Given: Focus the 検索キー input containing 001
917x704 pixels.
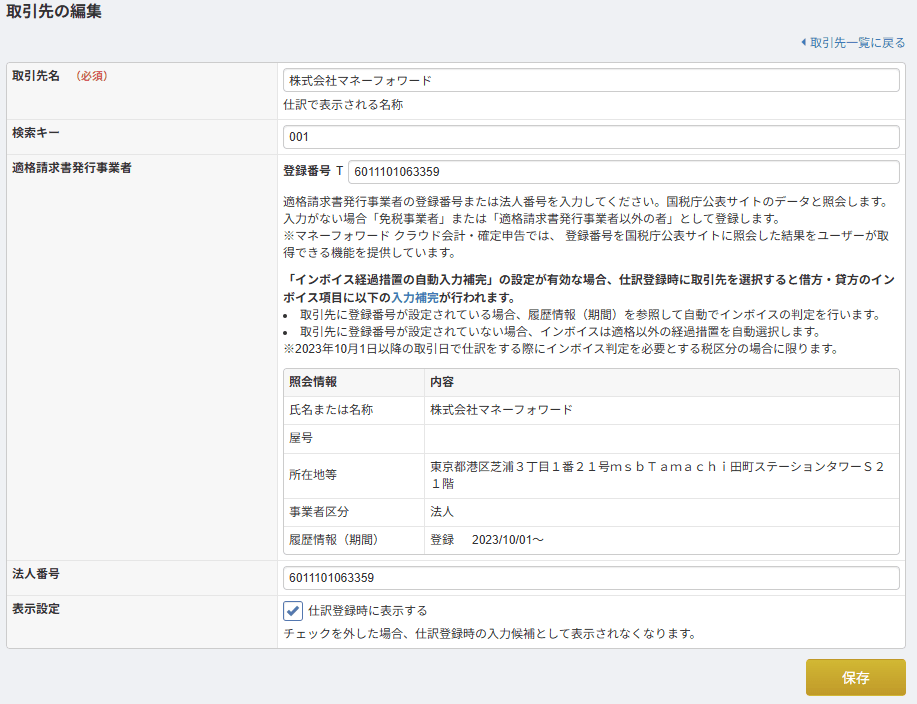Looking at the screenshot, I should tap(591, 137).
